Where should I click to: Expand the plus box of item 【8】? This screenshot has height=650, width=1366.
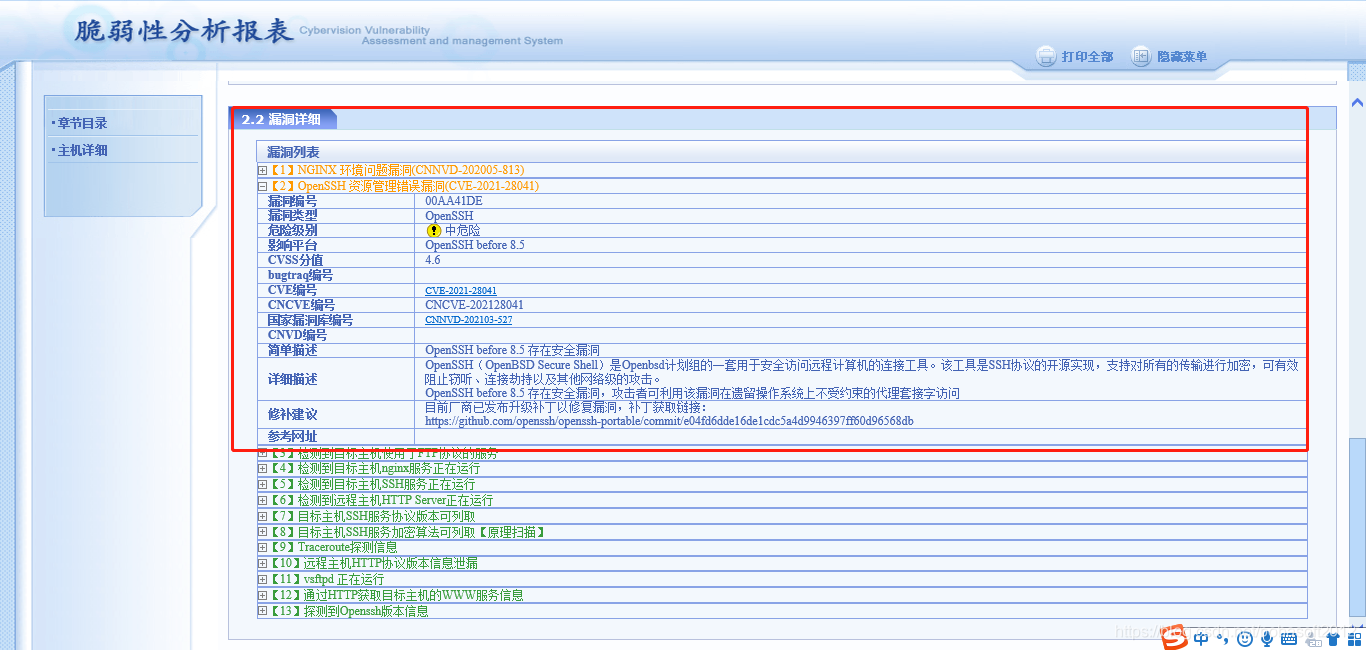(x=263, y=532)
